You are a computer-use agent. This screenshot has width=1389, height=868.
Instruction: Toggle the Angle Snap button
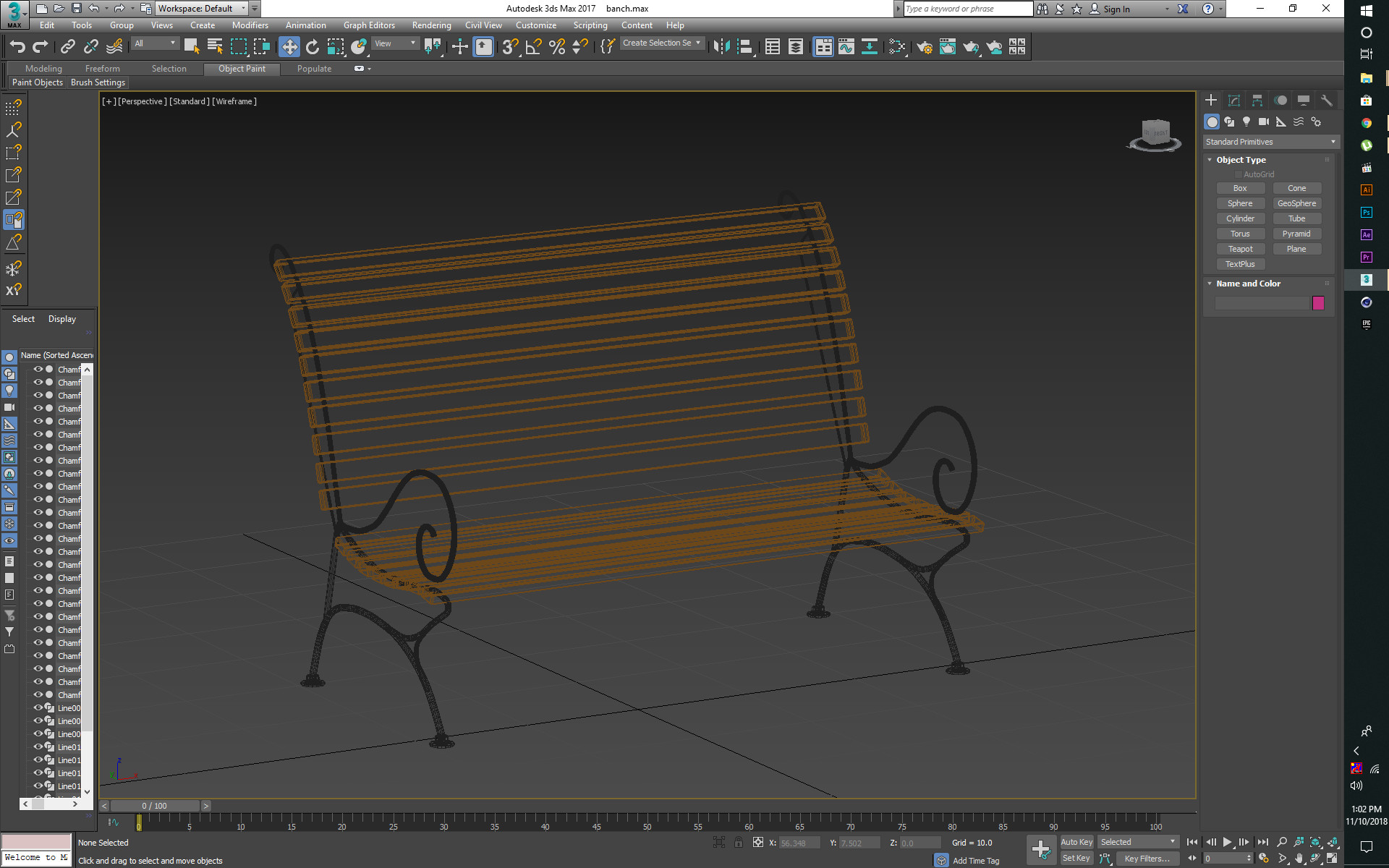click(x=534, y=47)
